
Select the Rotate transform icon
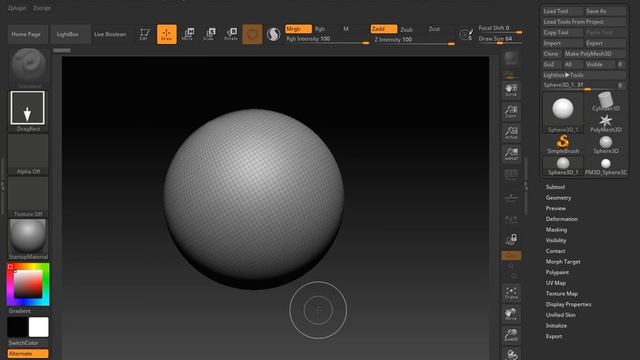click(231, 34)
